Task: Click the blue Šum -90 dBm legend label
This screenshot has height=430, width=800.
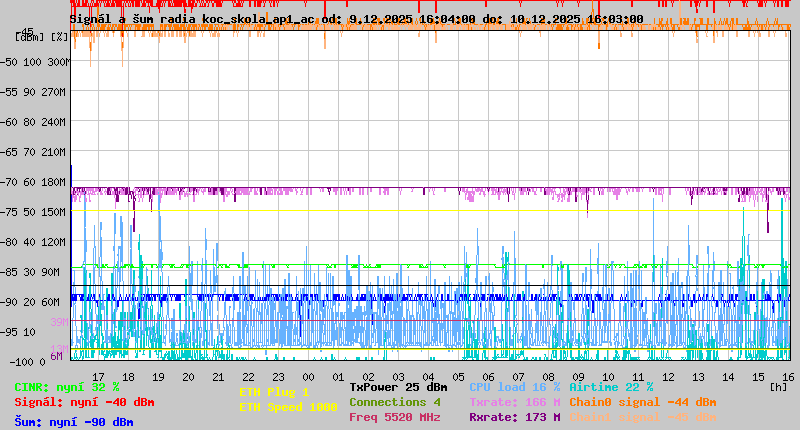Action: [x=74, y=422]
